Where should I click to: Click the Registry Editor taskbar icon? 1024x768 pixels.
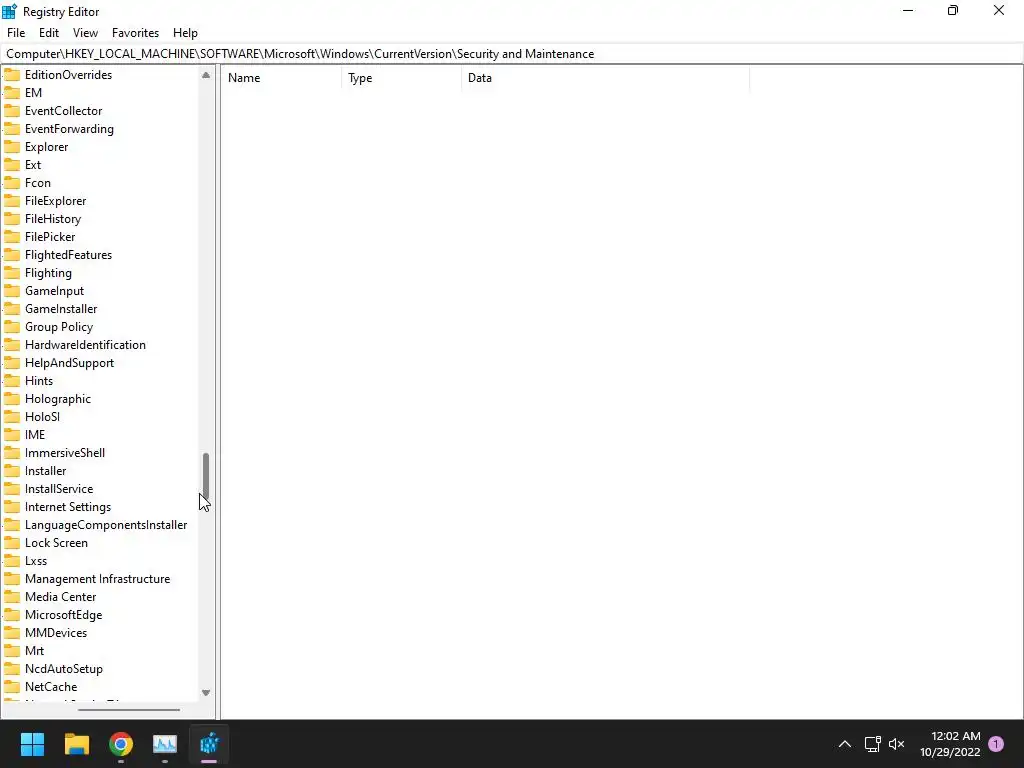tap(209, 744)
